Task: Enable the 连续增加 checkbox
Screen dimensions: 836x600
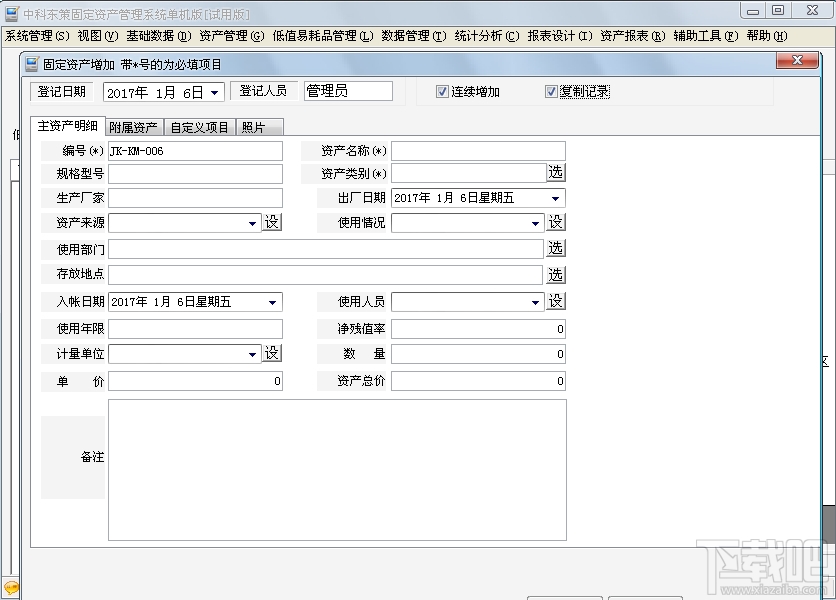Action: (441, 90)
